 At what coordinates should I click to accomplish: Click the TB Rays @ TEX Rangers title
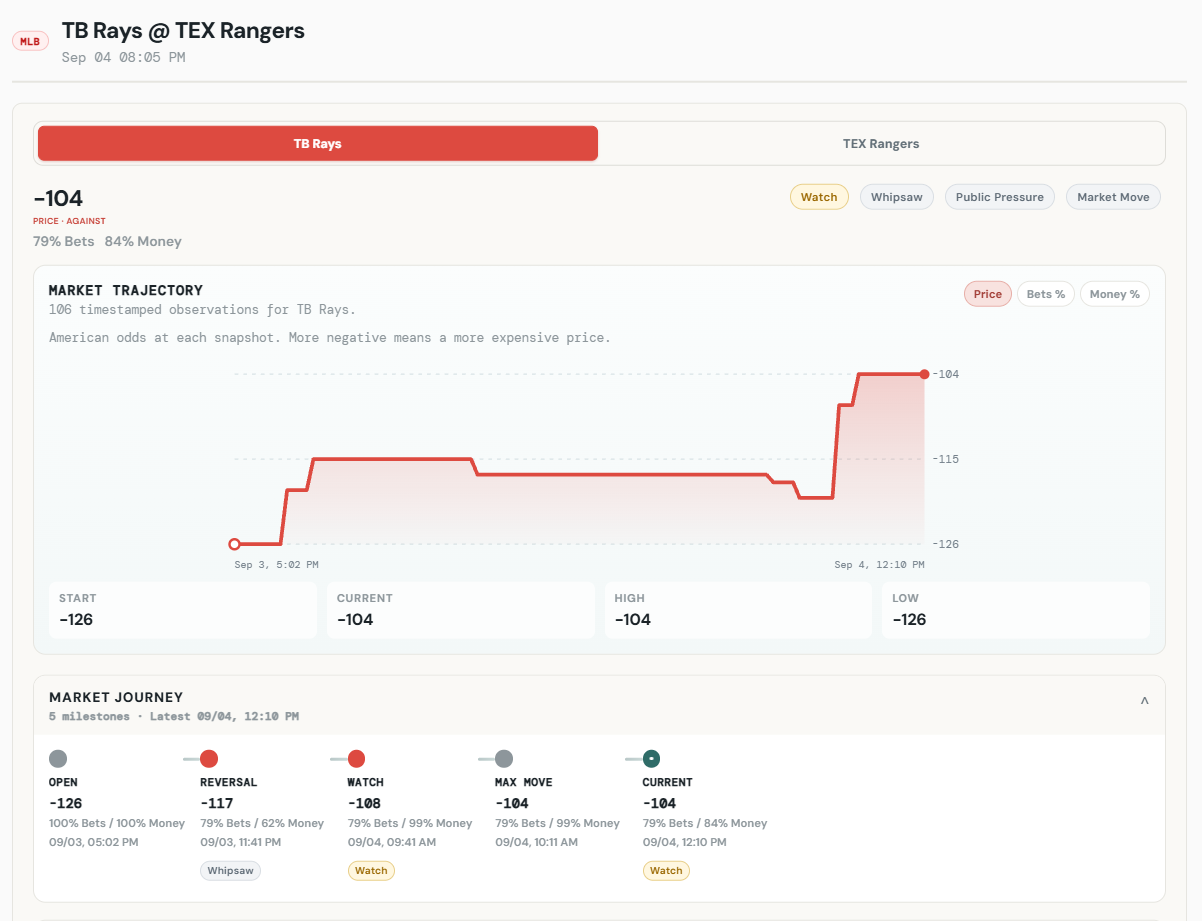click(x=183, y=30)
